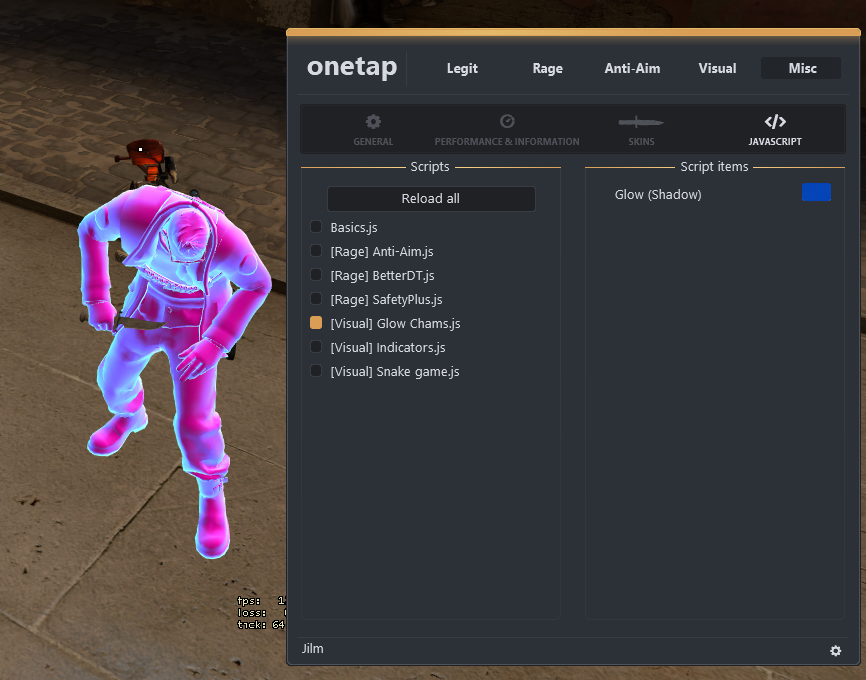
Task: Click the [Rage] SafetyPlus.js script name
Action: 386,300
